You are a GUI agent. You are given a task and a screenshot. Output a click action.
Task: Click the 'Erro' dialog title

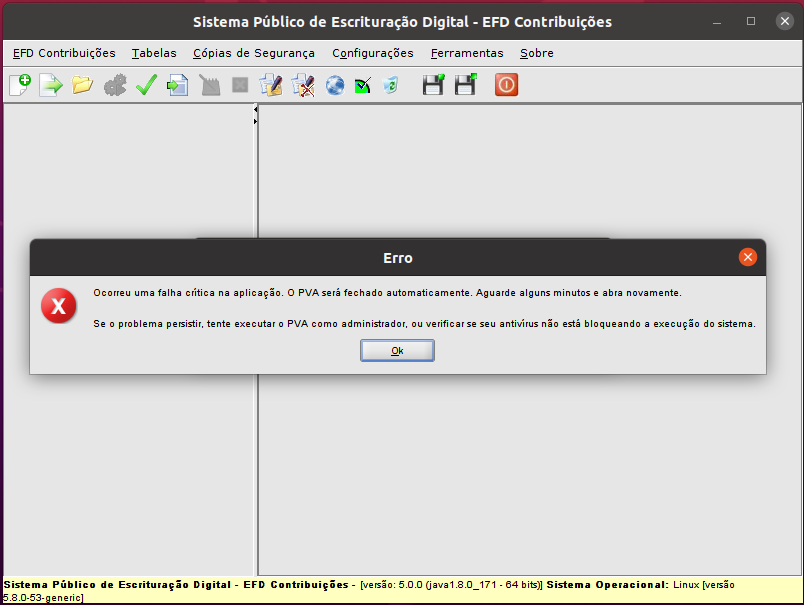pos(398,258)
